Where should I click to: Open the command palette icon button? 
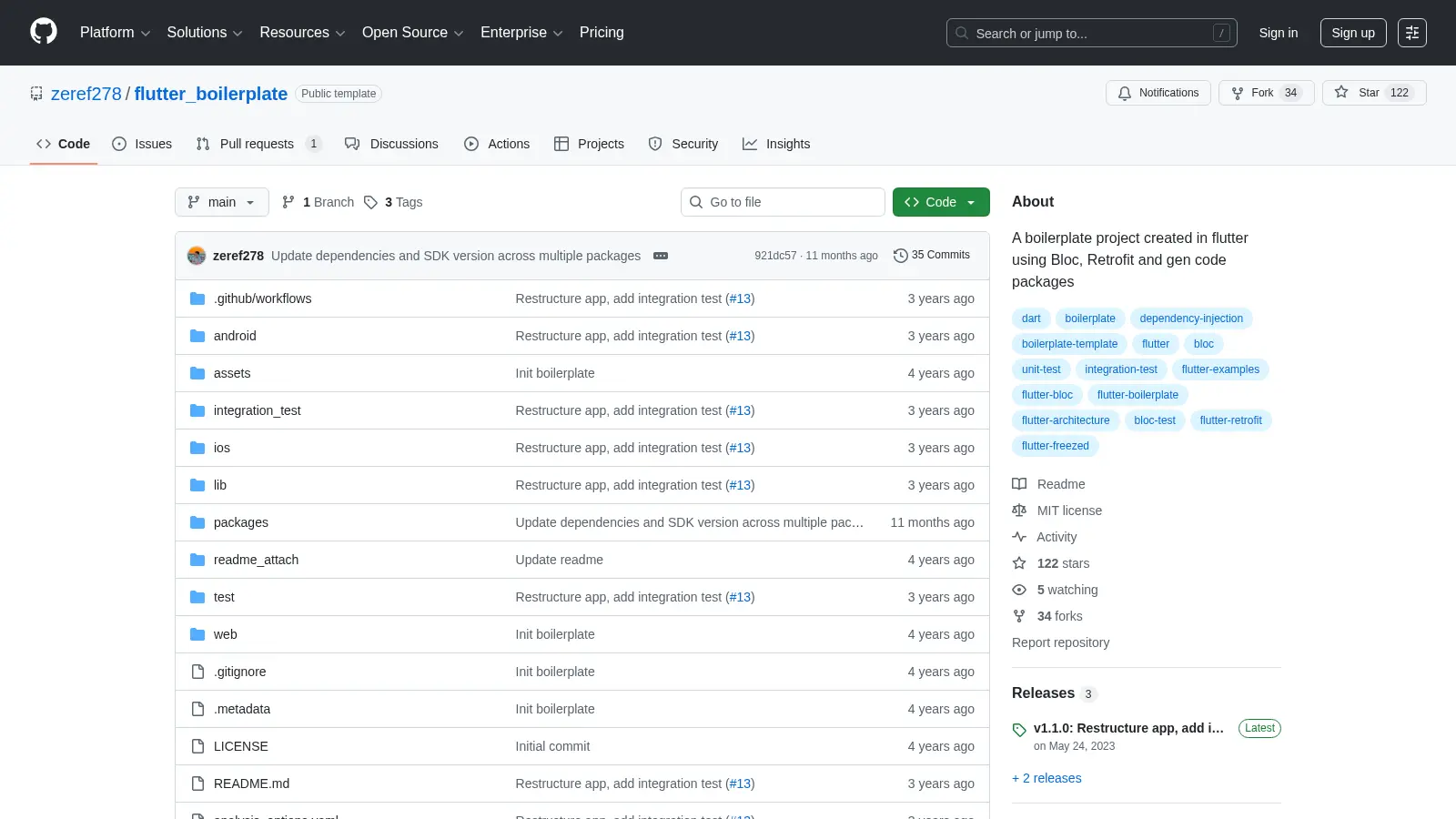click(x=1412, y=33)
